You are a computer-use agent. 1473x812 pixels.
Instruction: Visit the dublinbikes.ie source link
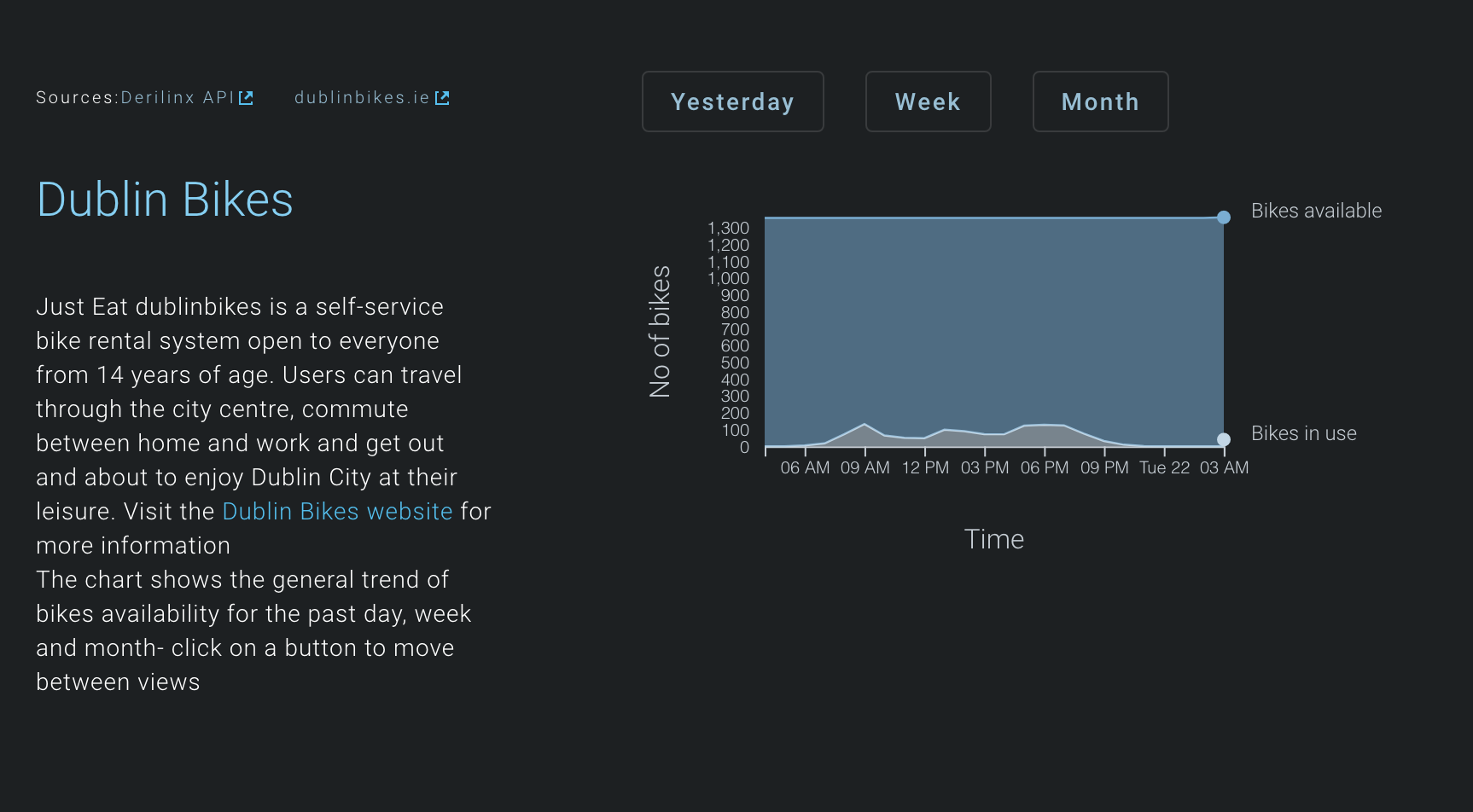[x=362, y=97]
